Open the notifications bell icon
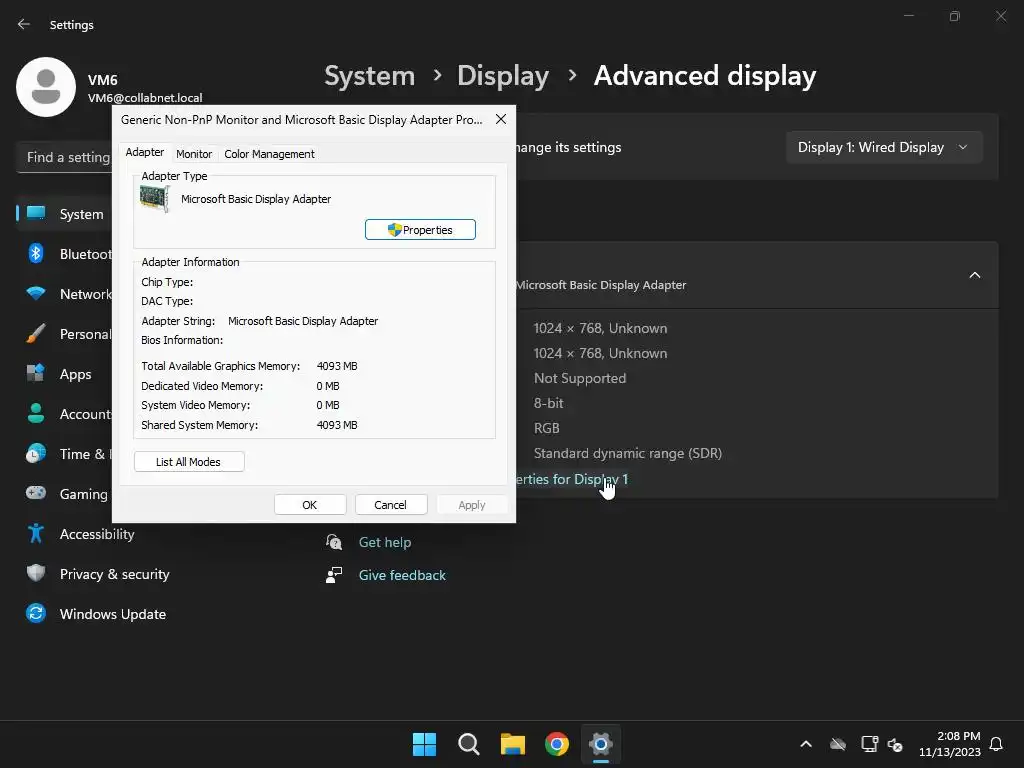 pos(997,744)
